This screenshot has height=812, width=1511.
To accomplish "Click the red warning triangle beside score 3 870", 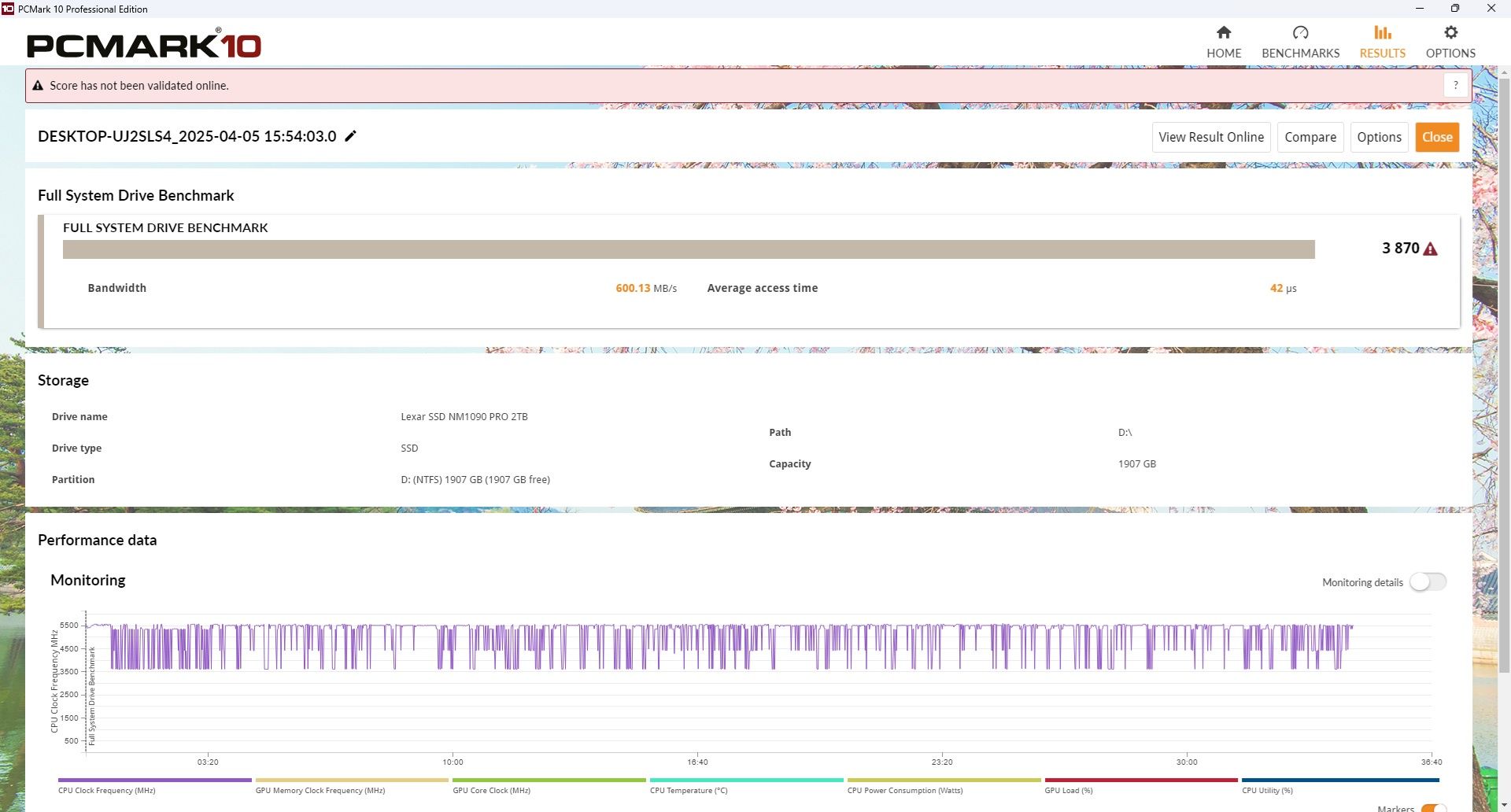I will [x=1431, y=249].
